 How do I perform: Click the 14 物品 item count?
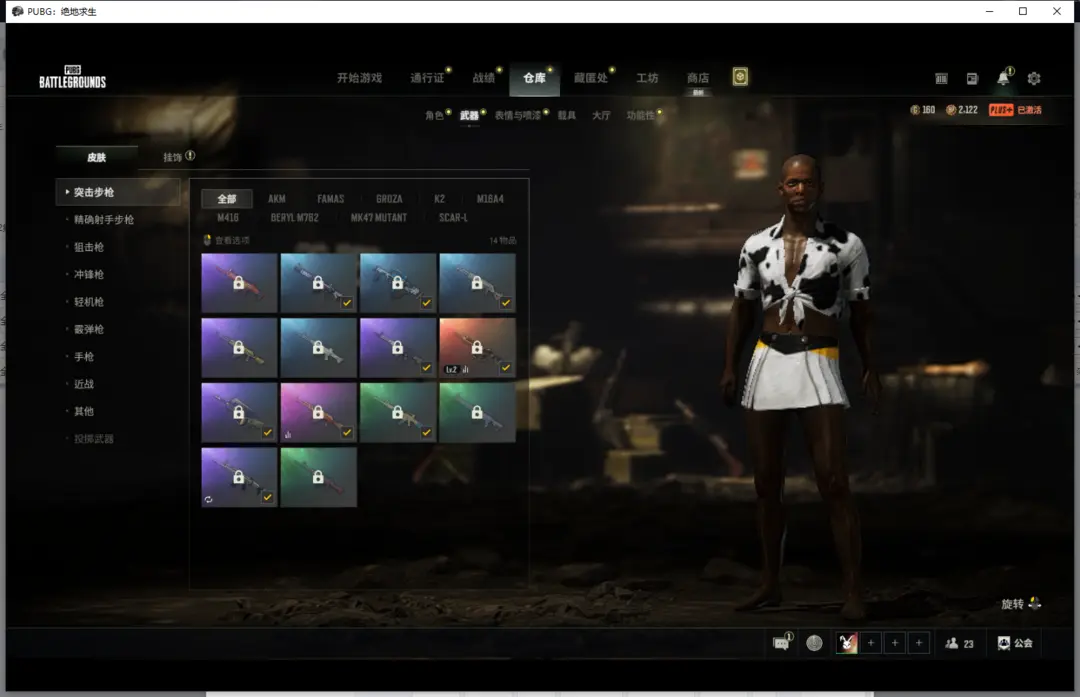click(503, 240)
